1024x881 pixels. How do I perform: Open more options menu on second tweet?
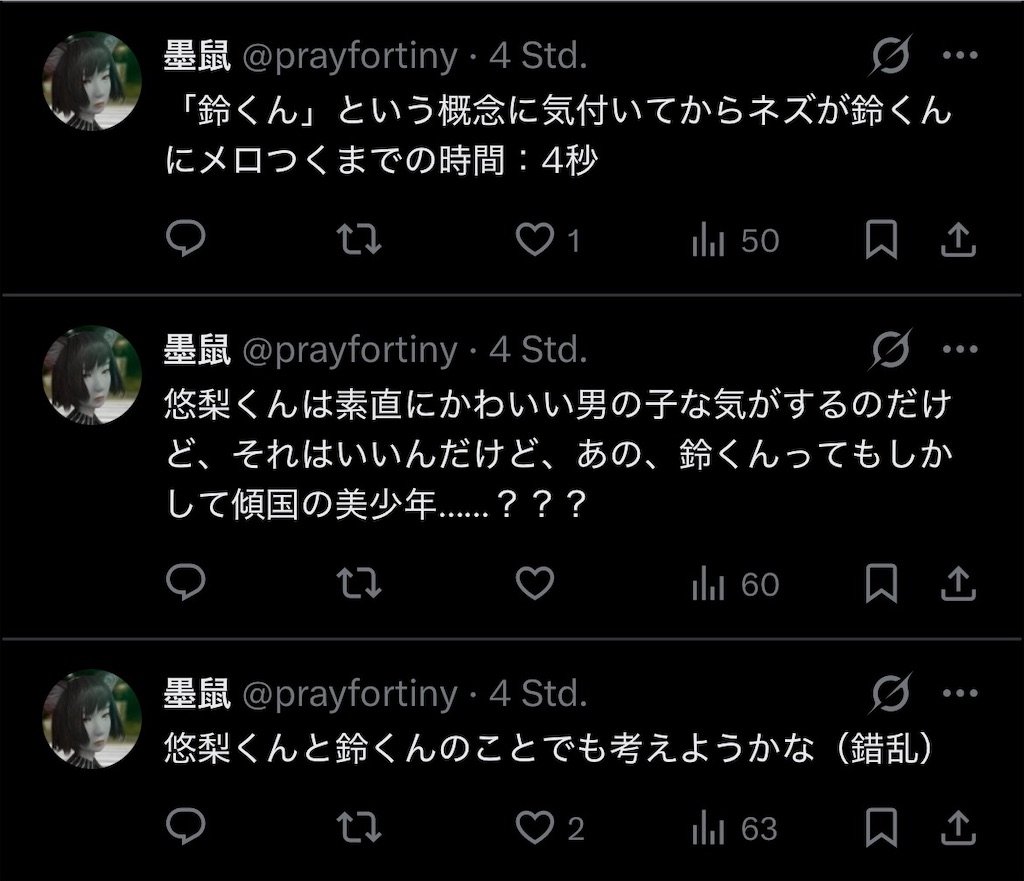click(x=960, y=349)
